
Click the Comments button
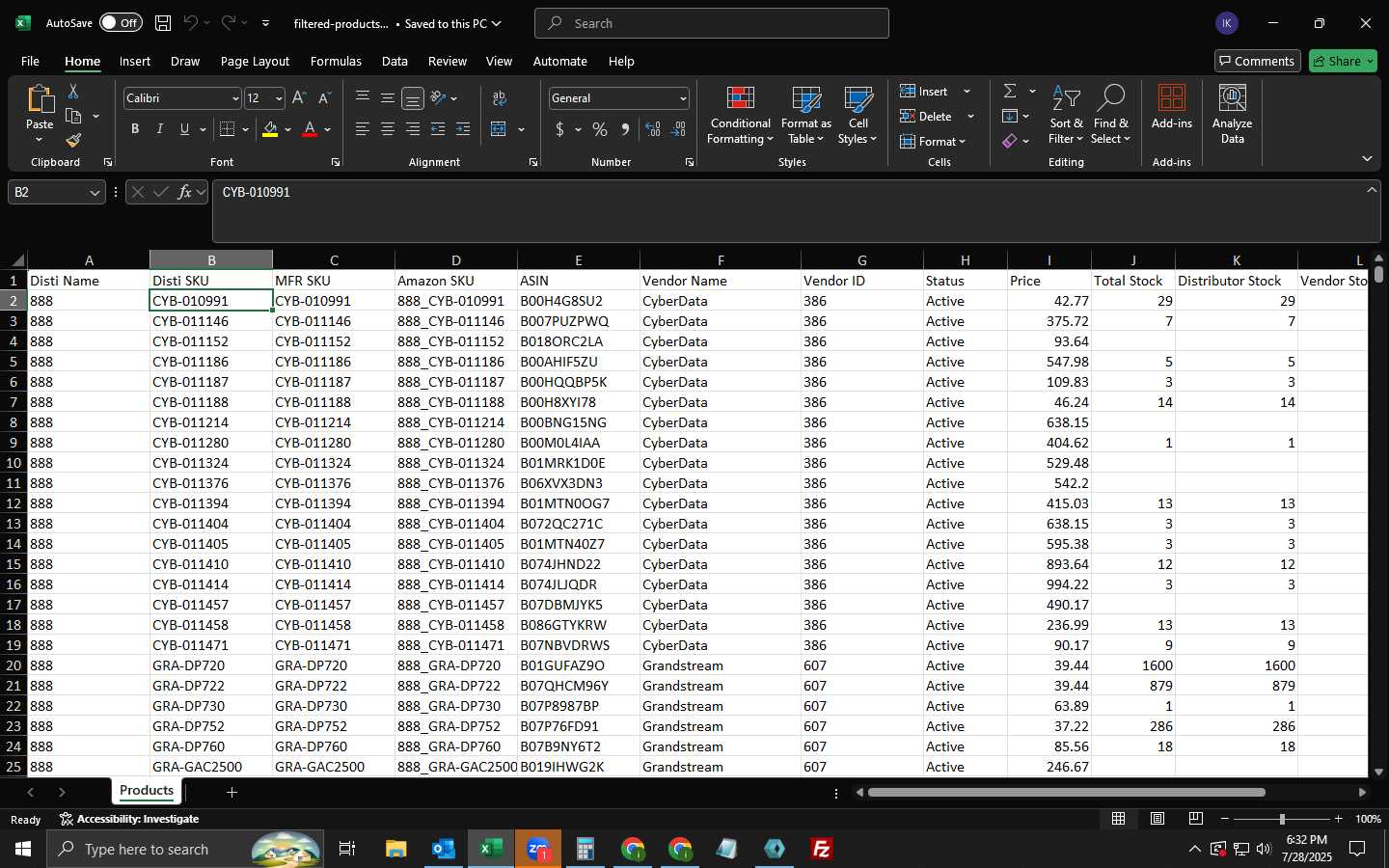tap(1258, 61)
